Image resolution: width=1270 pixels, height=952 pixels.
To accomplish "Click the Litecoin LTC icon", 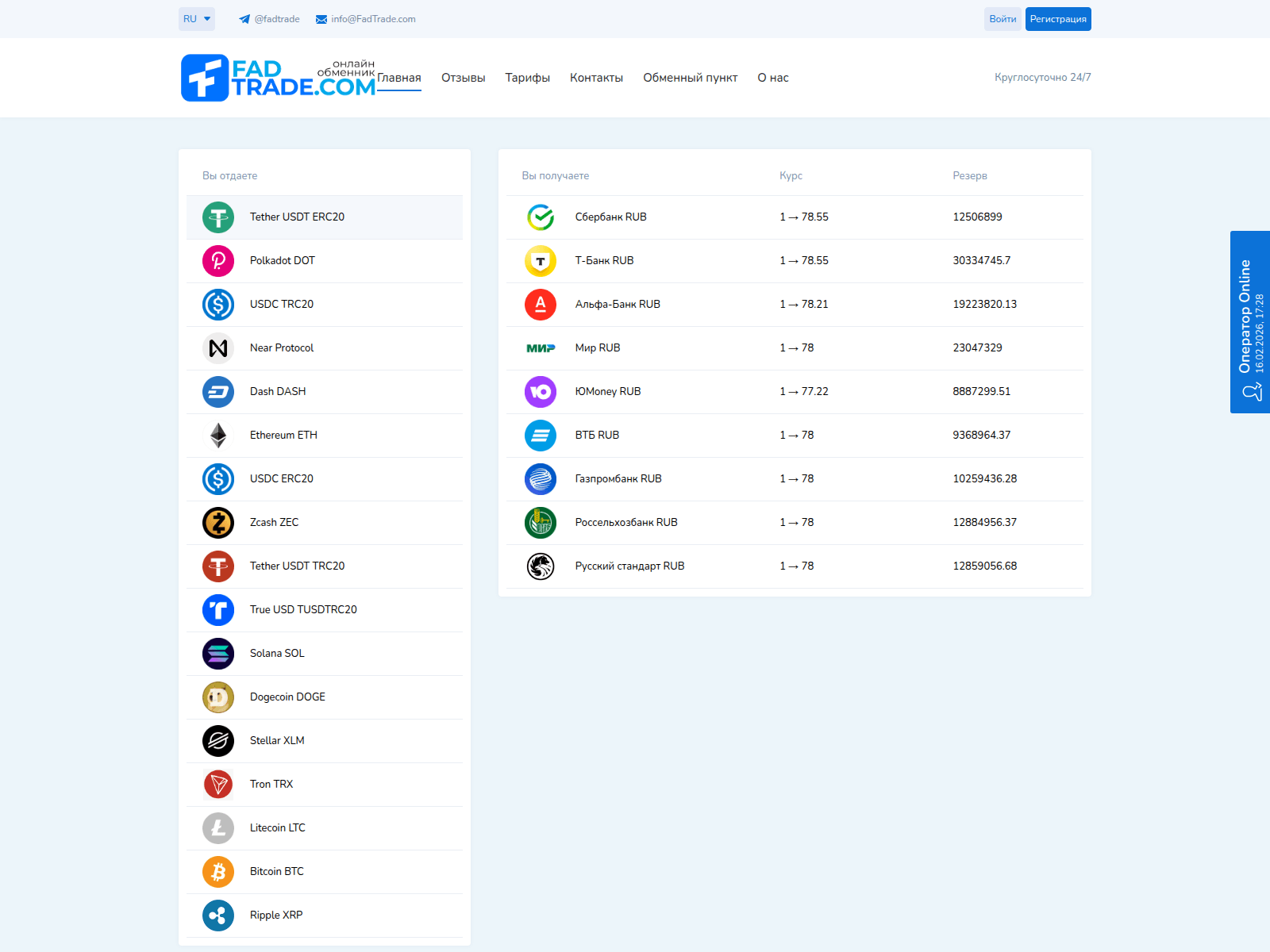I will (218, 828).
